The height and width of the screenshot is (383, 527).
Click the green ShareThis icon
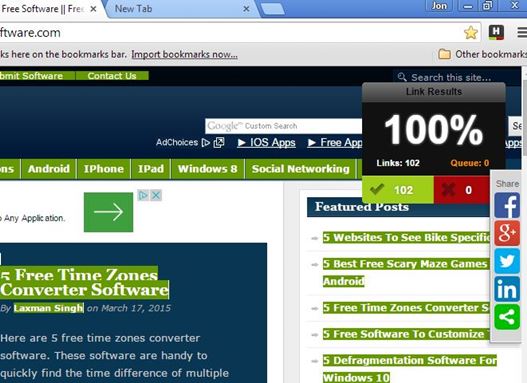click(507, 317)
